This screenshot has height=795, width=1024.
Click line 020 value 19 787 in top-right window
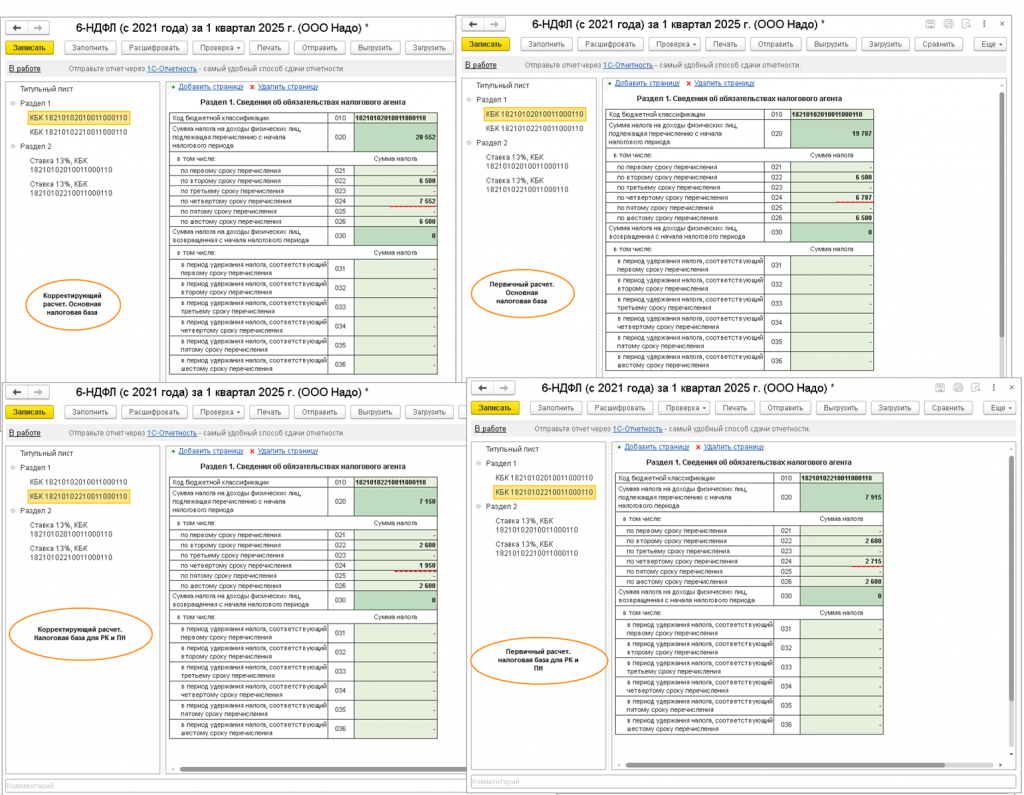point(831,133)
